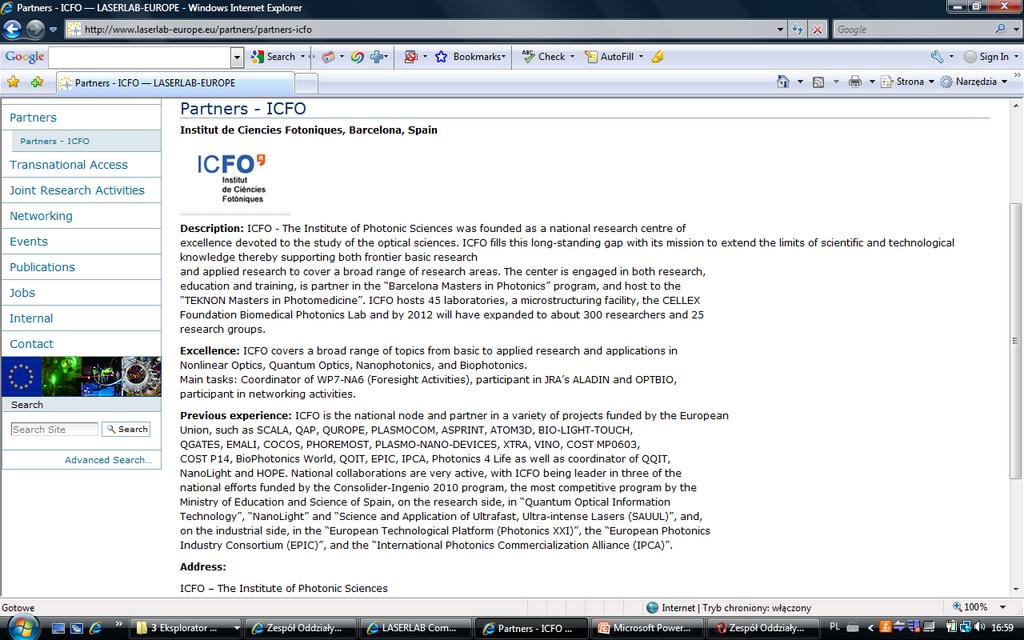The height and width of the screenshot is (640, 1024).
Task: Open the recent pages dropdown arrow
Action: pos(53,29)
